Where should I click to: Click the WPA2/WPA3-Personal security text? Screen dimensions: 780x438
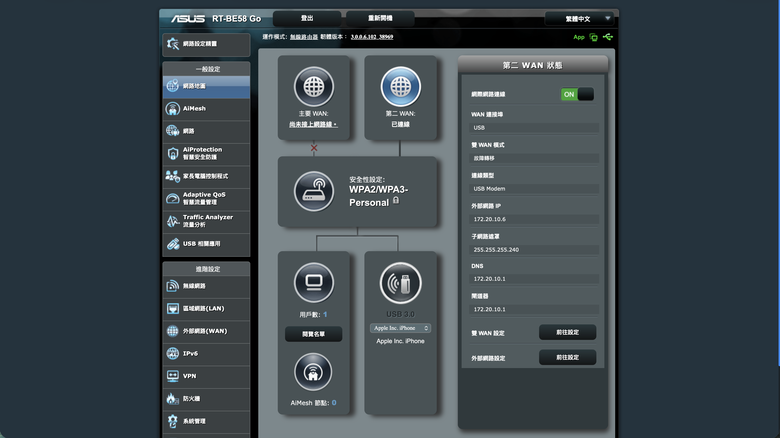click(x=379, y=196)
